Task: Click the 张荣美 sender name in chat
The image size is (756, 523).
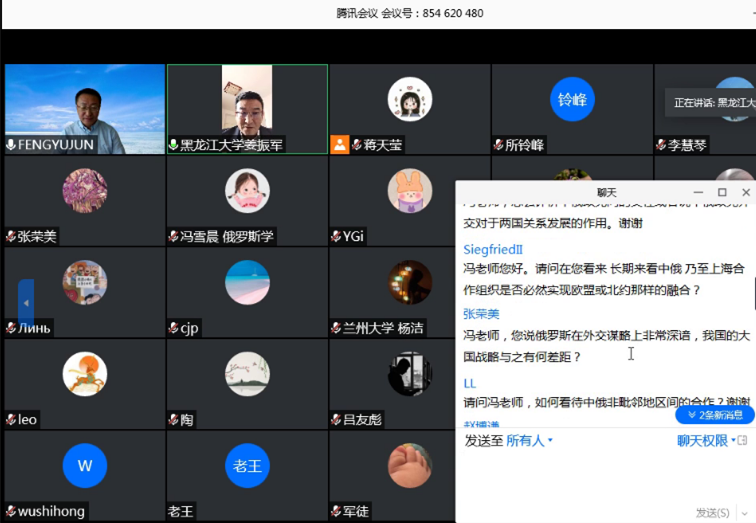Action: pos(481,314)
